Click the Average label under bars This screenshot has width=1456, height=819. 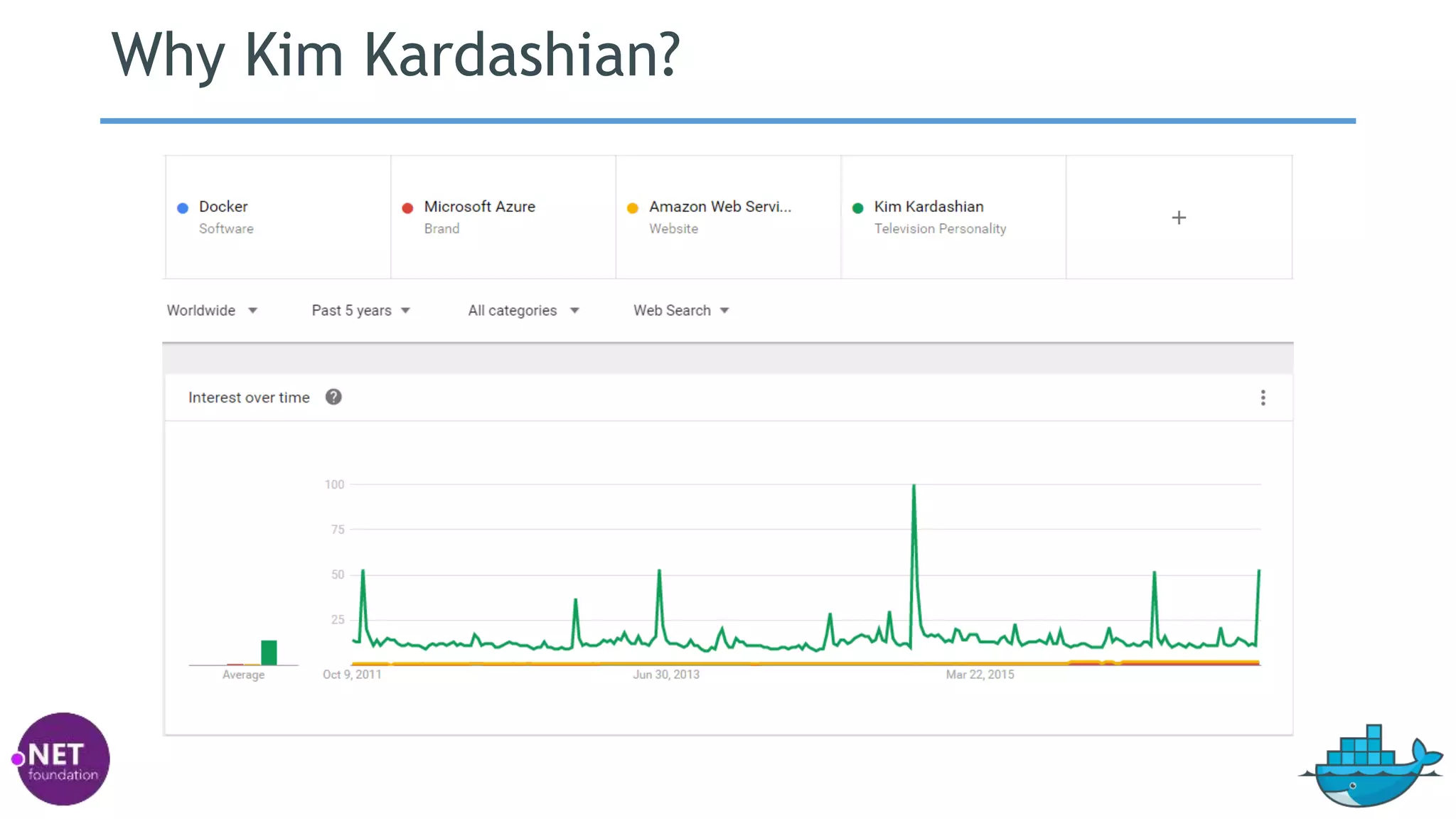[x=243, y=675]
